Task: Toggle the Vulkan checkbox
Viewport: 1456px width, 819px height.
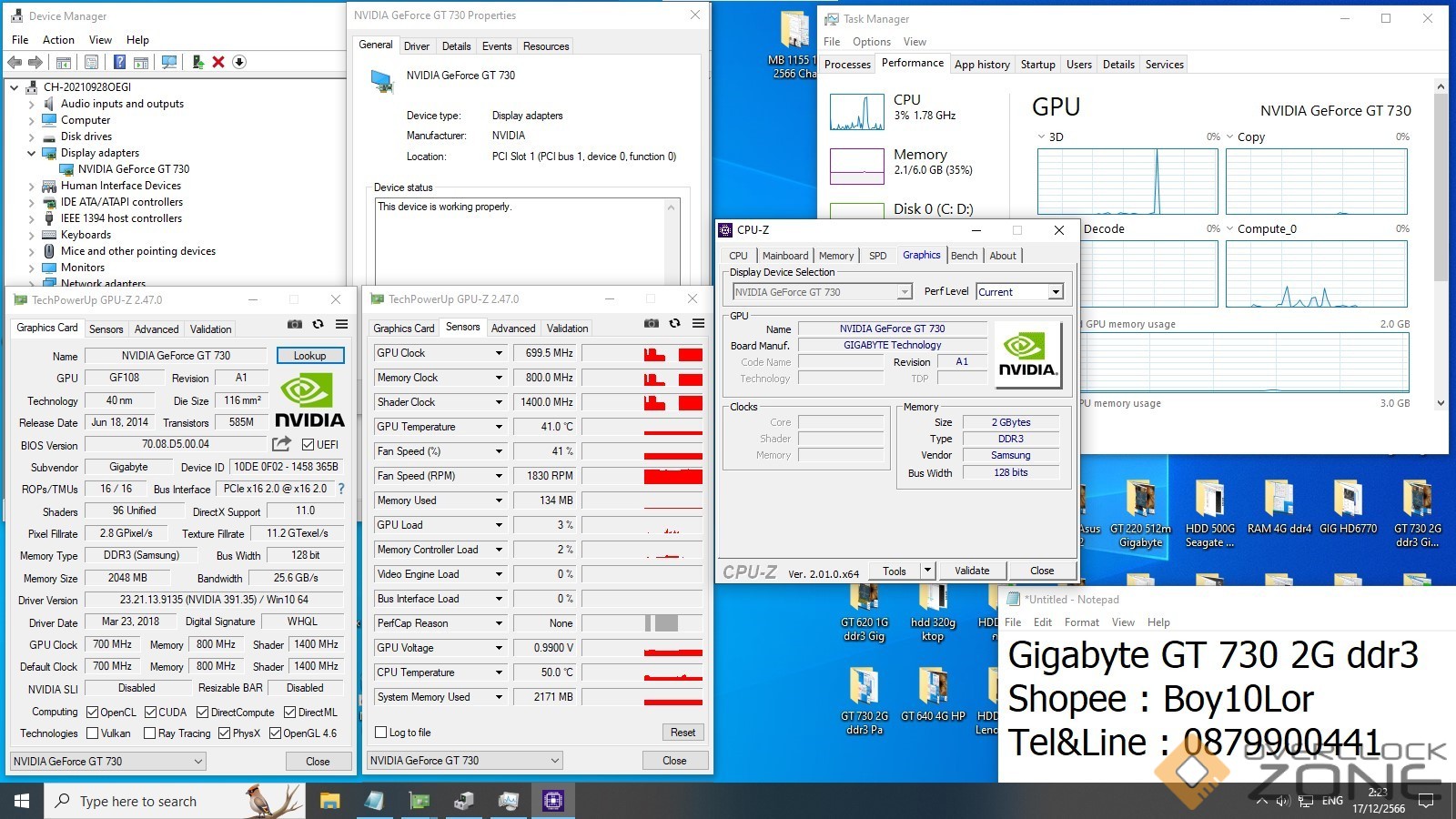Action: (x=93, y=733)
